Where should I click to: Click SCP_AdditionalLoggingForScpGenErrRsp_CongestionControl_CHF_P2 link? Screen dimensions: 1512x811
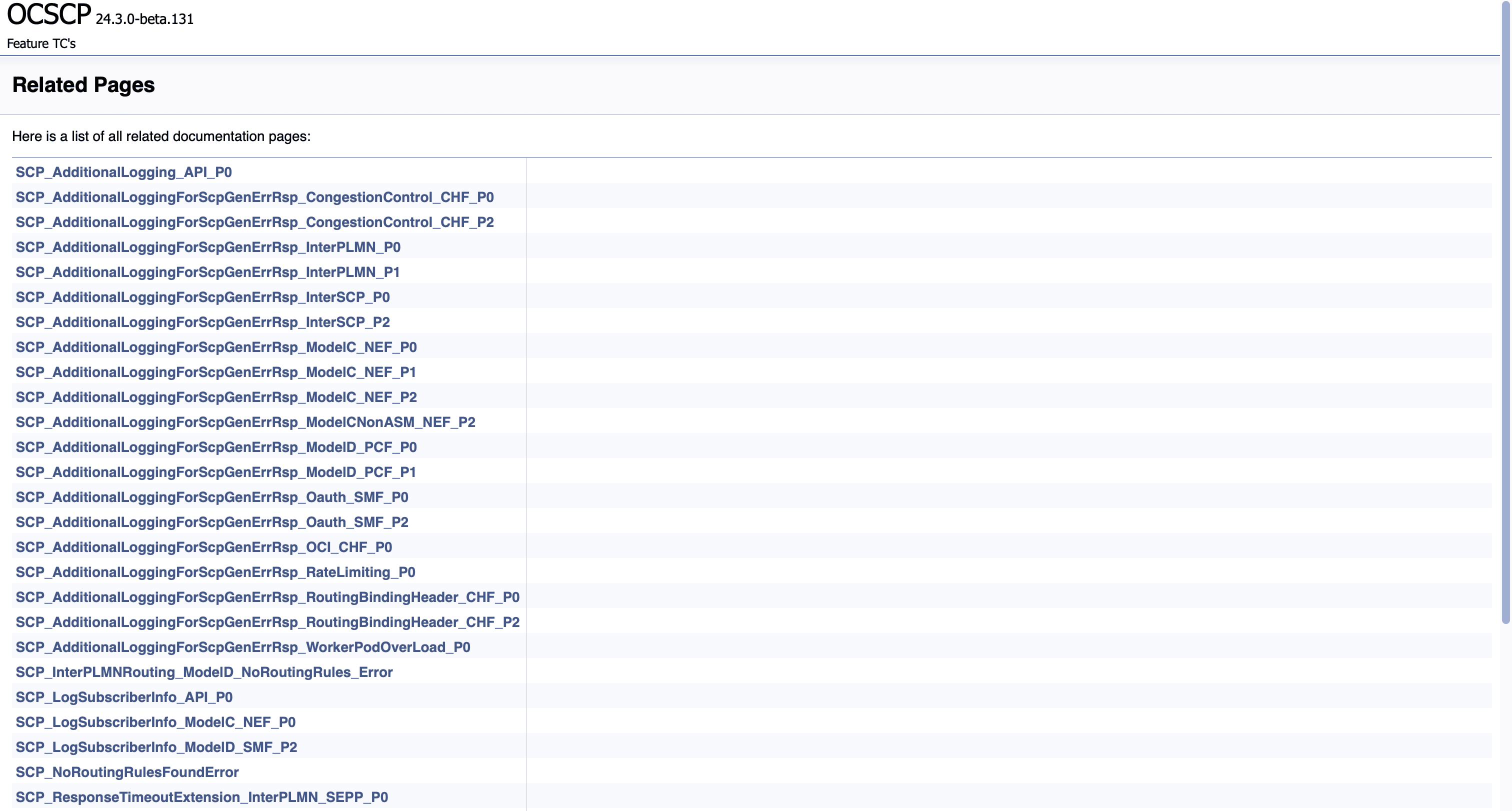point(254,222)
